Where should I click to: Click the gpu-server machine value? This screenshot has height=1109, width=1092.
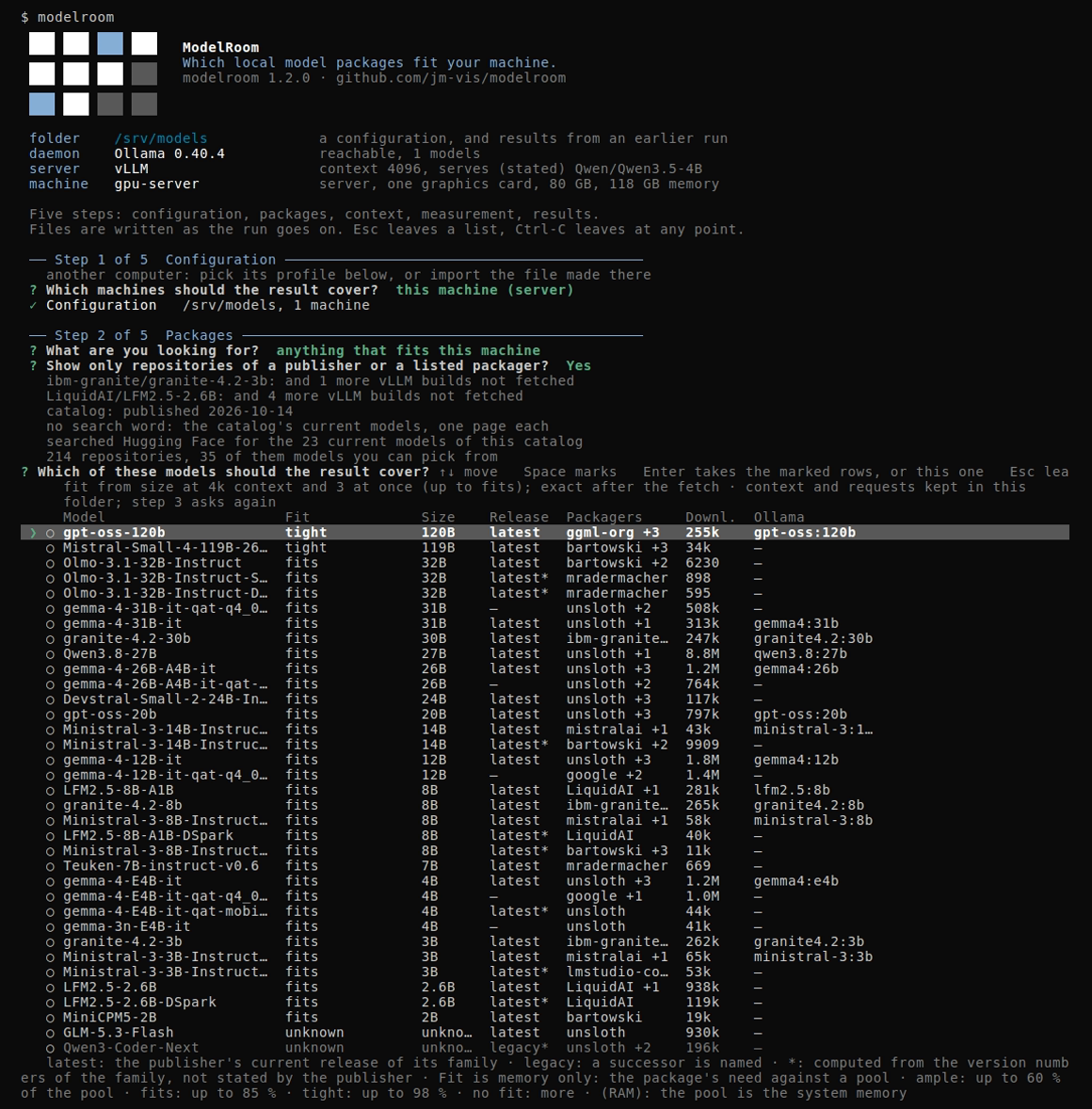[x=156, y=184]
